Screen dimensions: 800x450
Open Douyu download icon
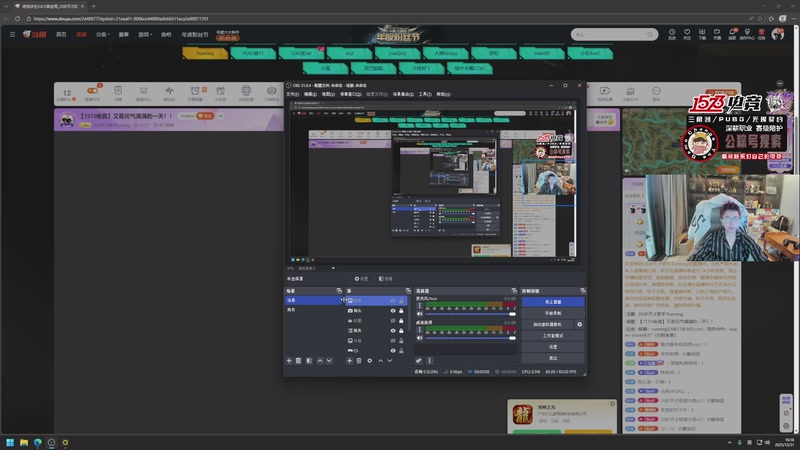702,34
